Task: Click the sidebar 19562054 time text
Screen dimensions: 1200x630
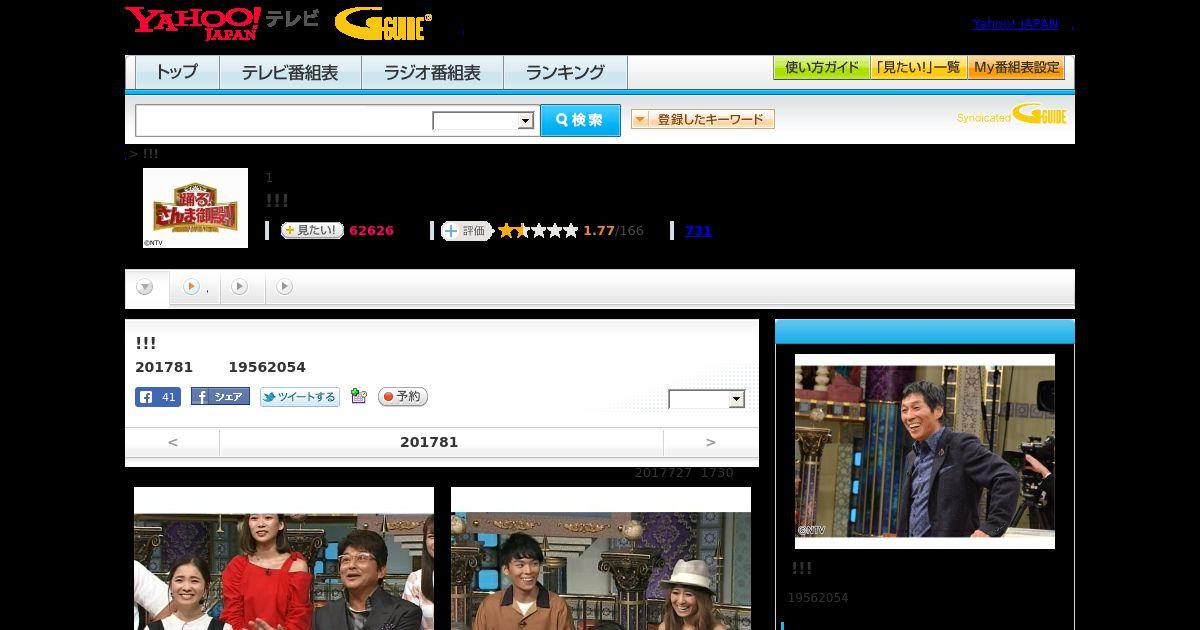Action: click(x=818, y=598)
